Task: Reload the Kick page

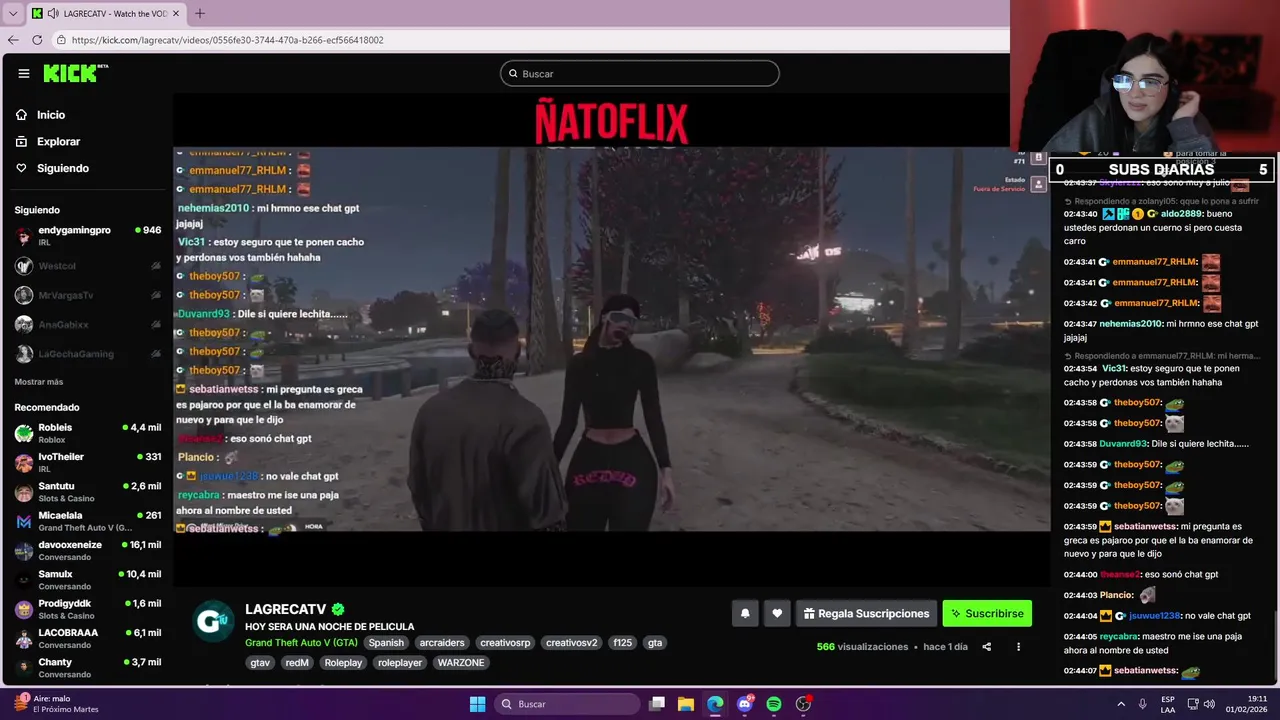Action: click(37, 40)
